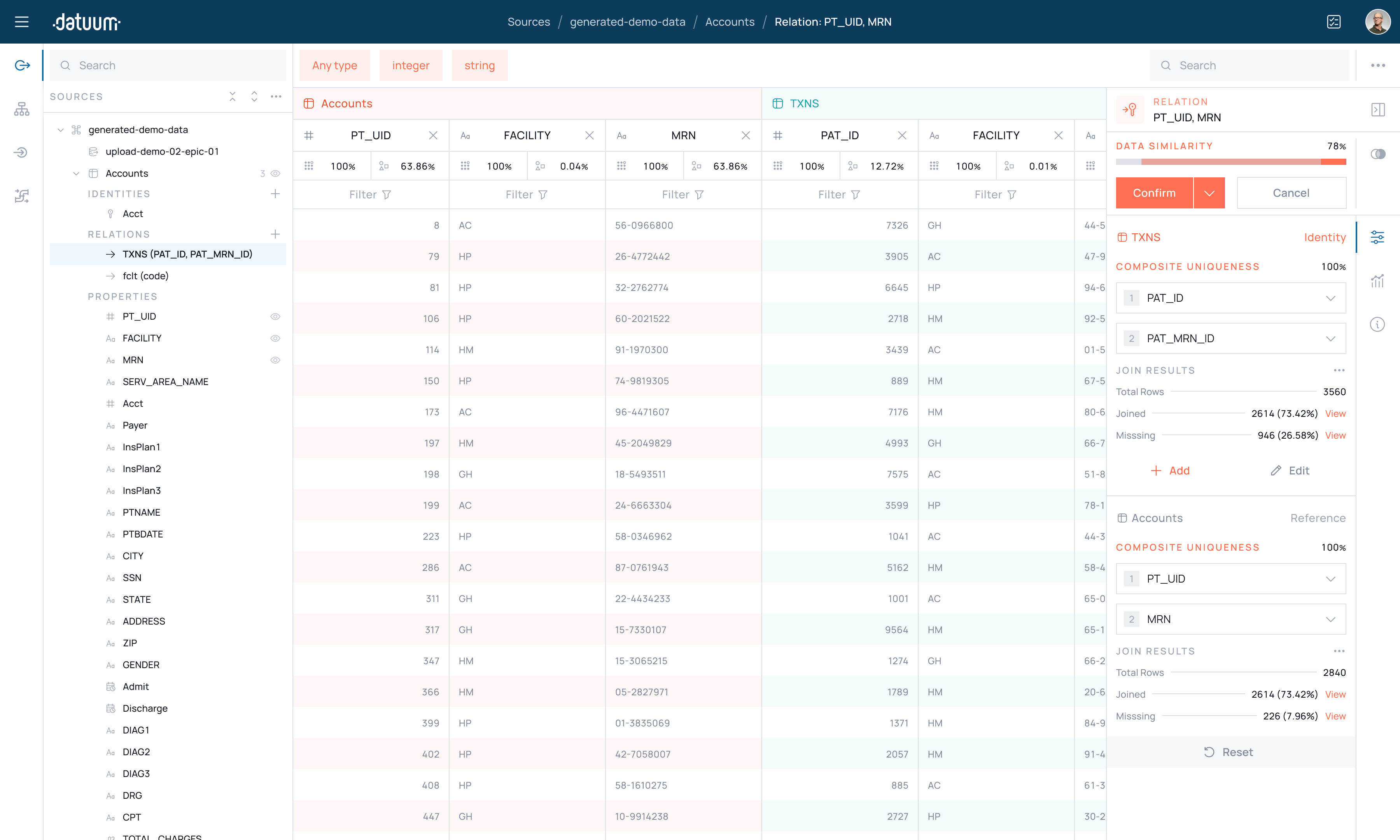
Task: Show the Accounts table visibility toggle
Action: 276,173
